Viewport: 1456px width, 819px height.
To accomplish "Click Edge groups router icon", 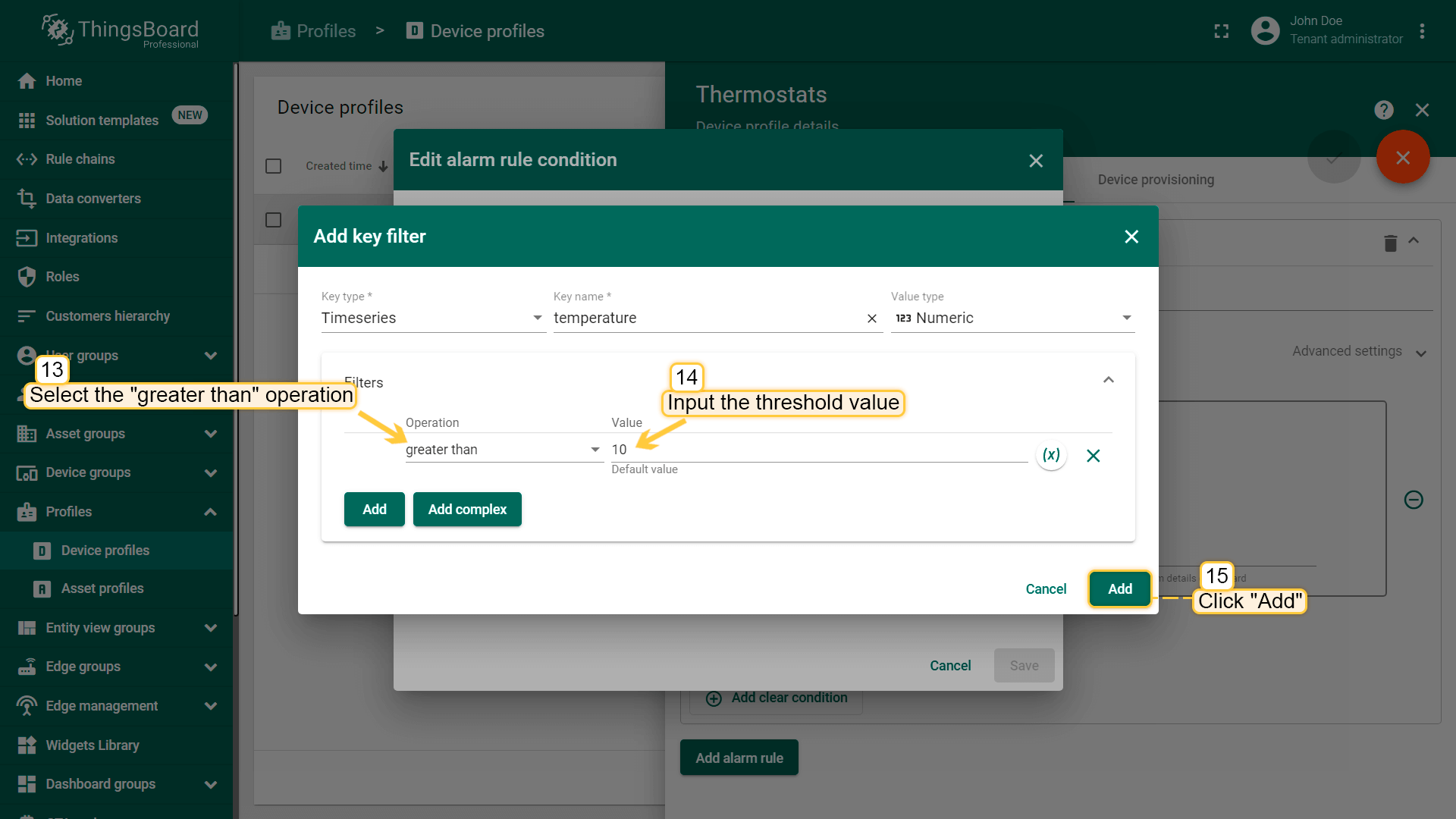I will [27, 667].
